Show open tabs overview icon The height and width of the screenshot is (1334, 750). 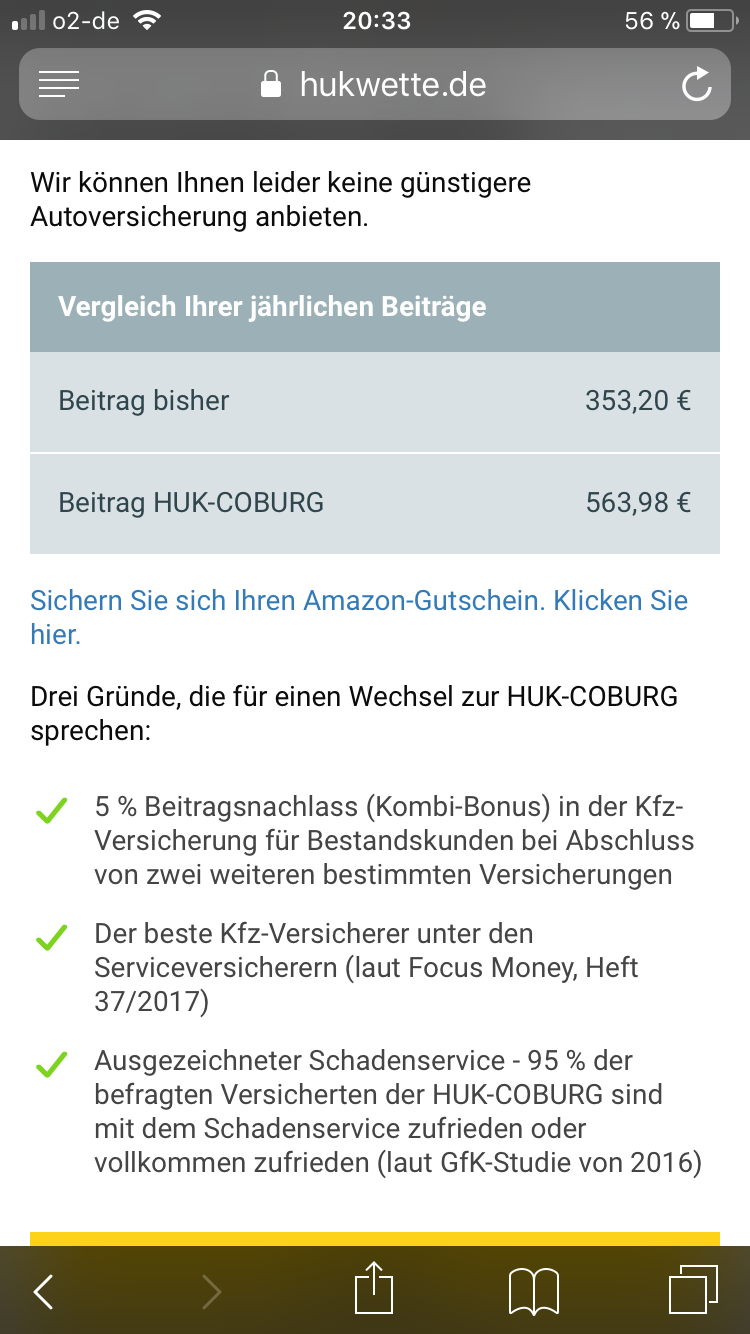point(693,1290)
